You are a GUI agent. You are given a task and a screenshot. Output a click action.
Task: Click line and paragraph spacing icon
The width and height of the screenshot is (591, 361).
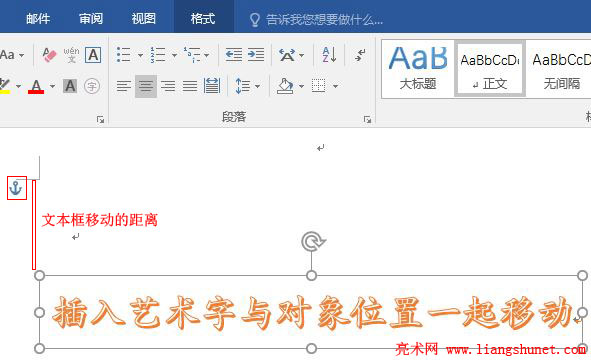(243, 86)
